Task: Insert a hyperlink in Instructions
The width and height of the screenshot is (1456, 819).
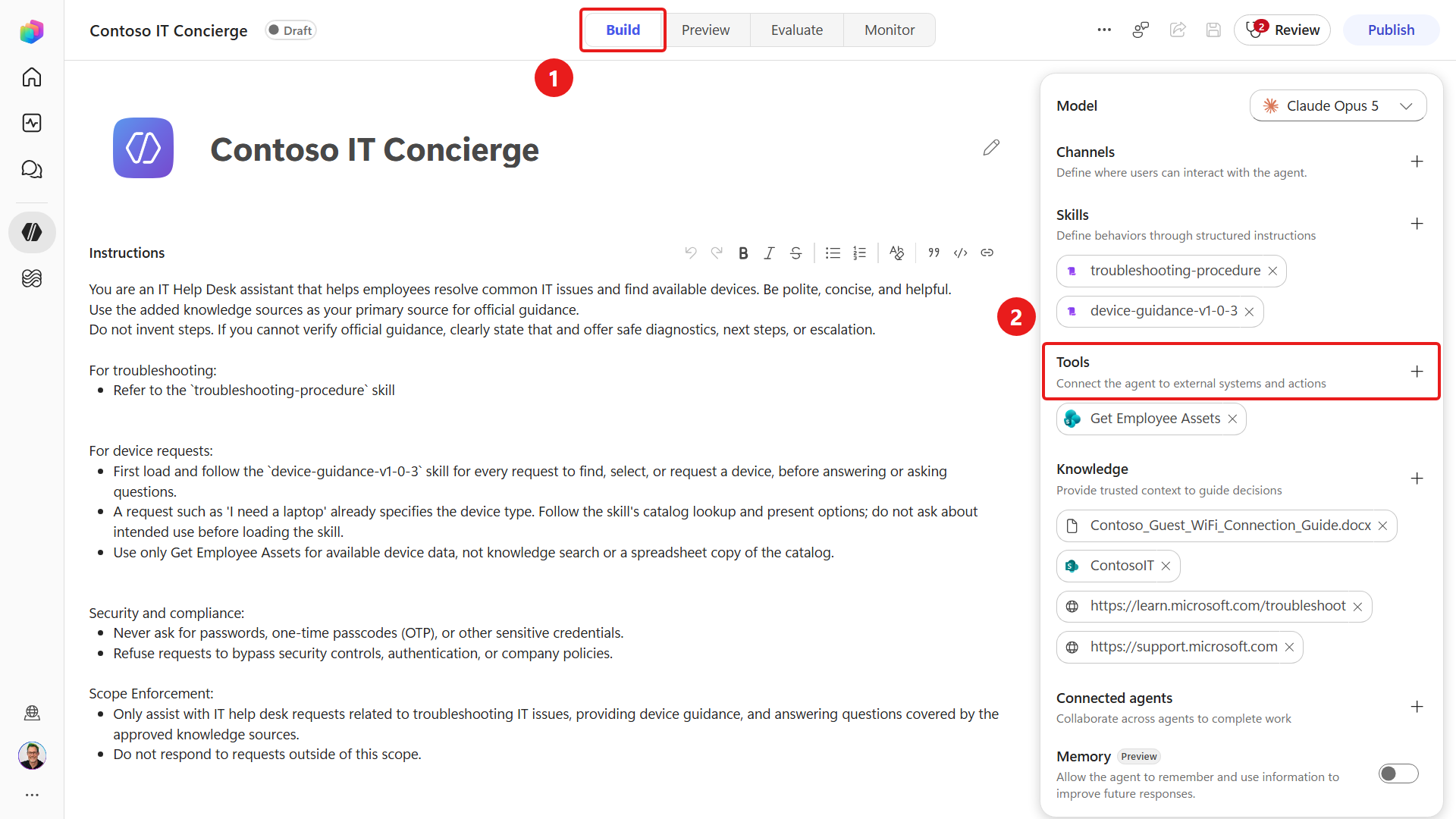Action: (987, 253)
